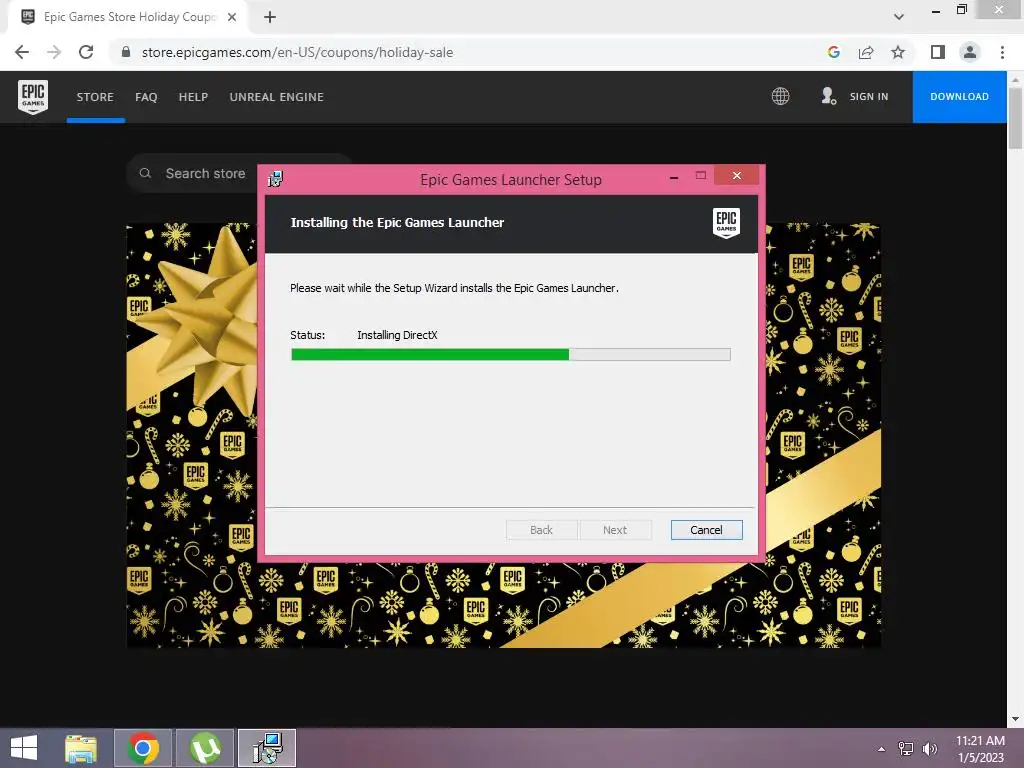Open uTorrent from the taskbar
This screenshot has height=768, width=1024.
point(204,748)
